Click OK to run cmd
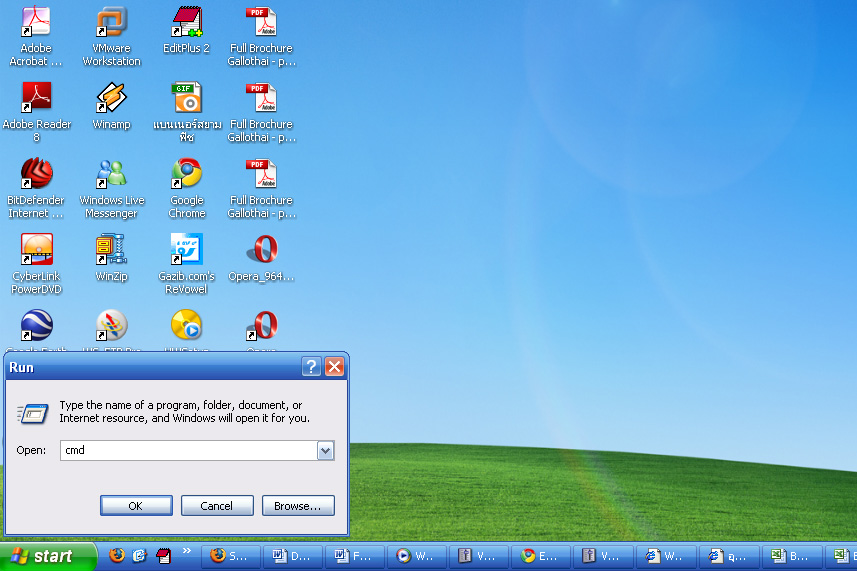The image size is (857, 571). (136, 506)
